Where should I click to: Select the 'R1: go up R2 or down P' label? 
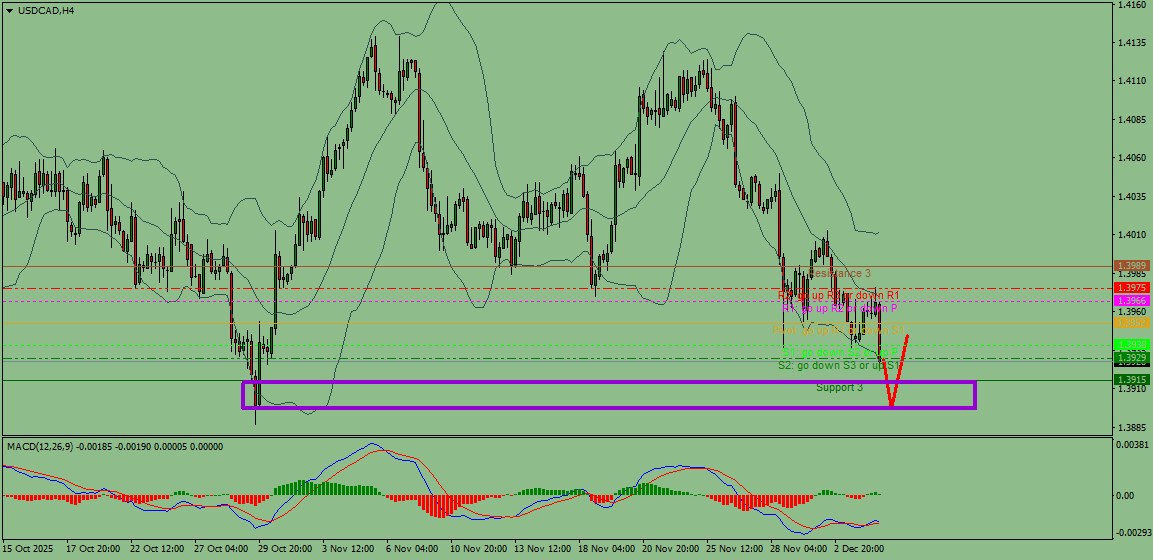pyautogui.click(x=839, y=309)
